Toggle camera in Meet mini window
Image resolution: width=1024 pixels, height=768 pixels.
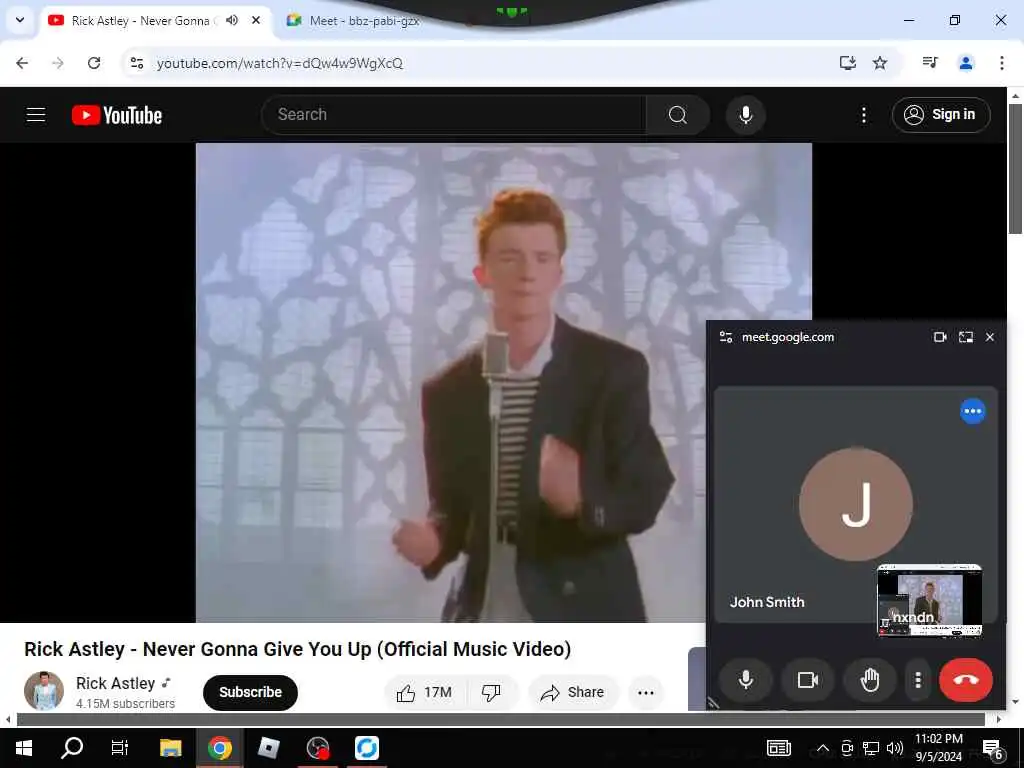(x=808, y=680)
